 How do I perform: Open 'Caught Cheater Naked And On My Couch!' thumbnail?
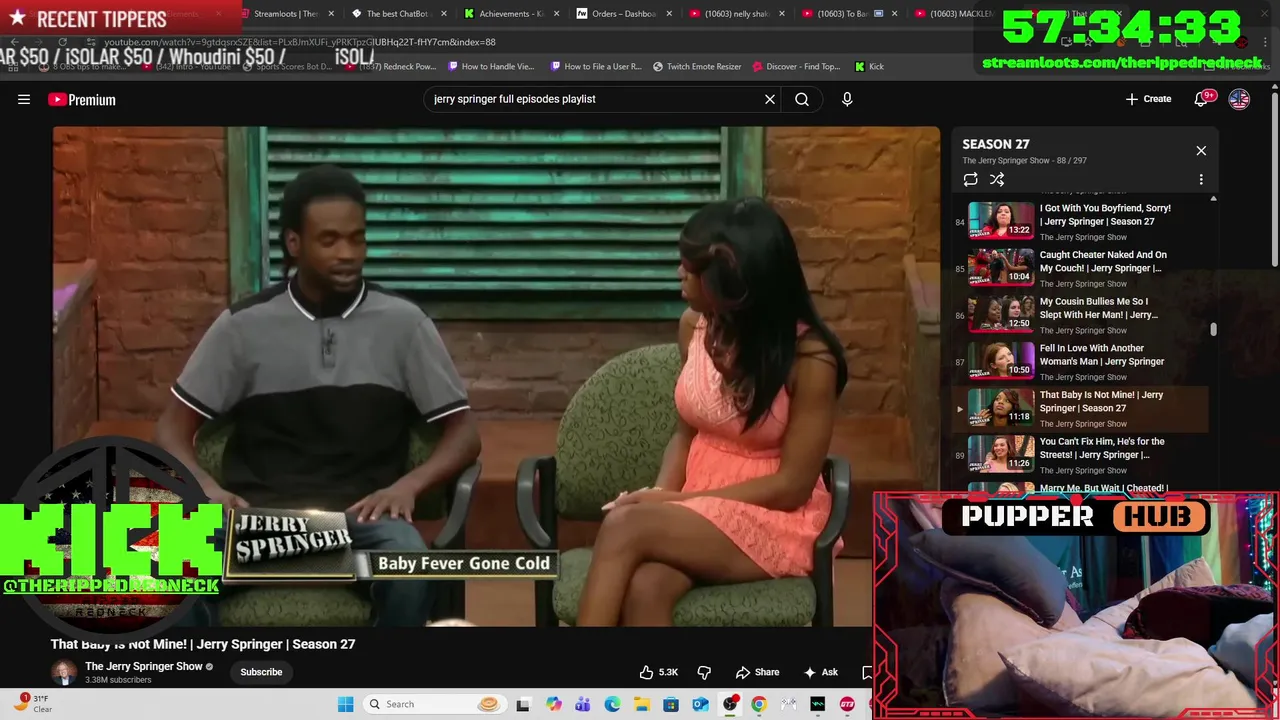click(x=1001, y=267)
